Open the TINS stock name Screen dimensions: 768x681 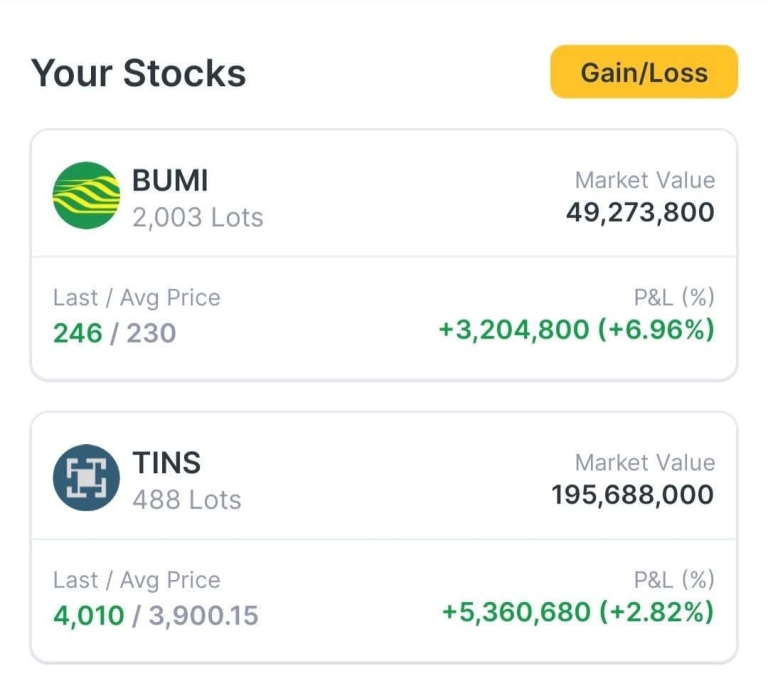[x=166, y=463]
